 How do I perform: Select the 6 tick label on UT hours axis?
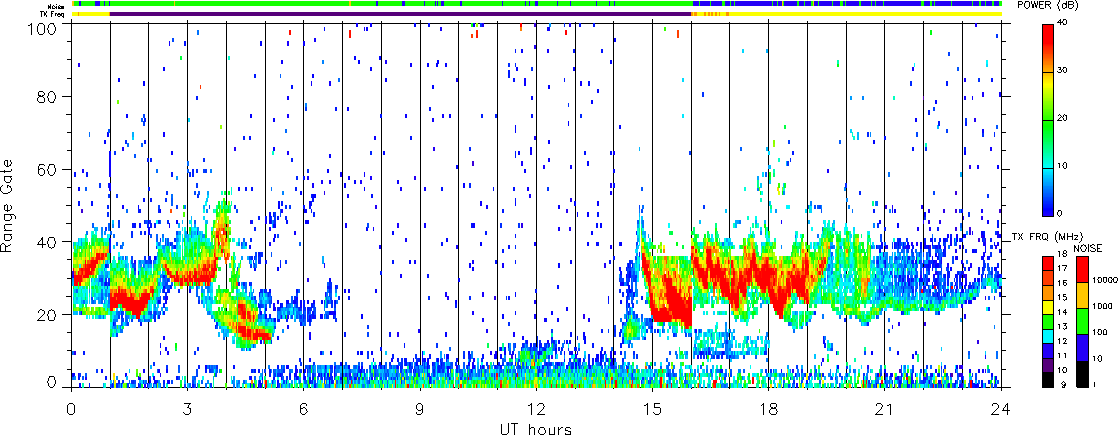304,408
